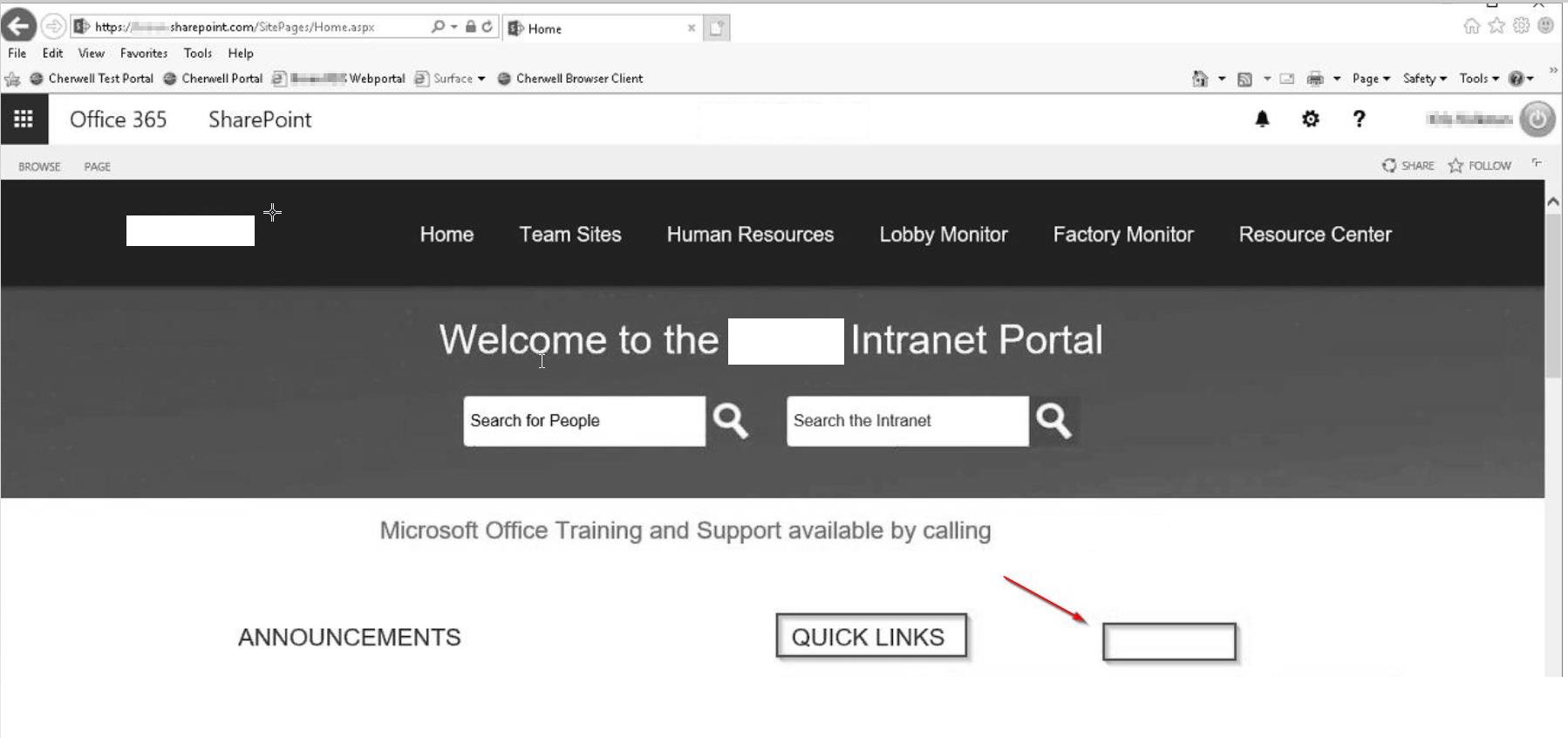Open SharePoint settings gear icon
The height and width of the screenshot is (738, 1568).
[1310, 120]
